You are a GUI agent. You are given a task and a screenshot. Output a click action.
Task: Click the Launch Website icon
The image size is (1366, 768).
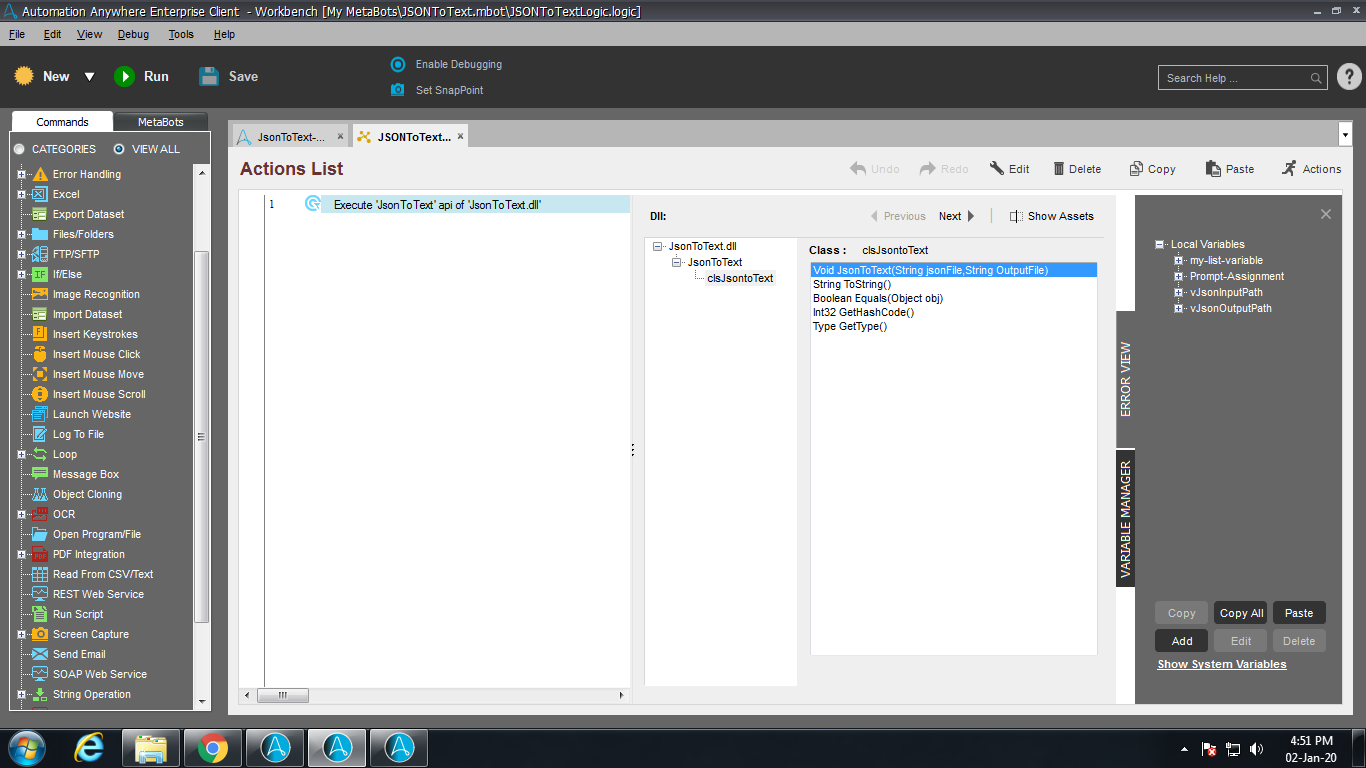40,414
